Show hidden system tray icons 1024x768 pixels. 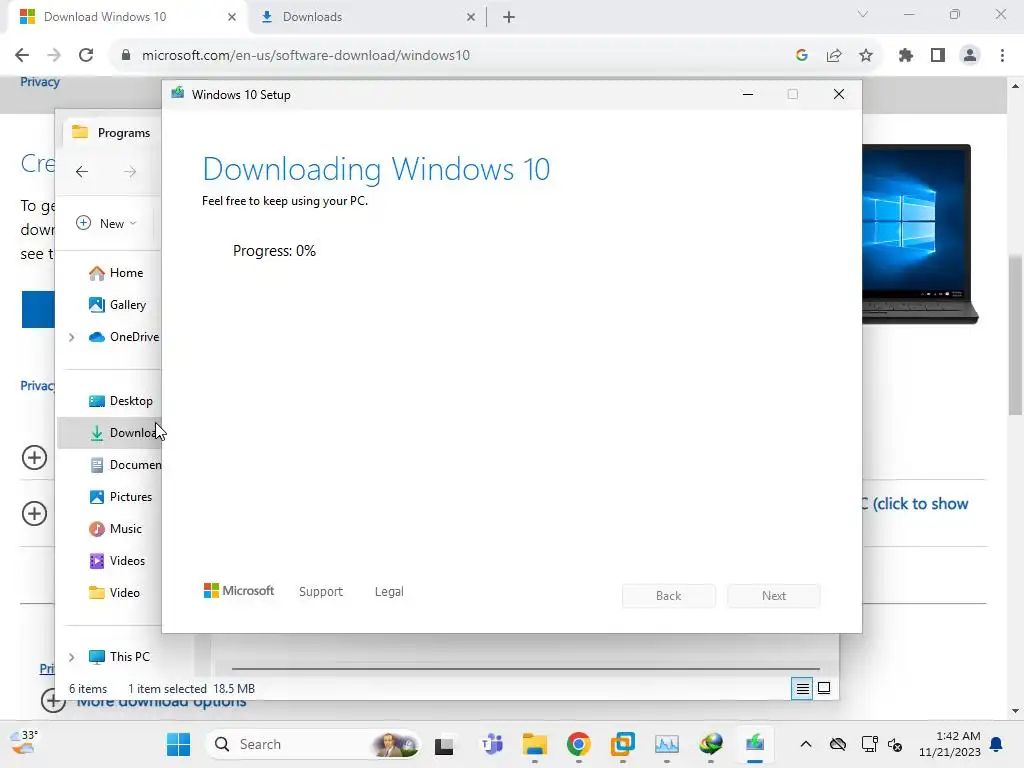pyautogui.click(x=806, y=744)
